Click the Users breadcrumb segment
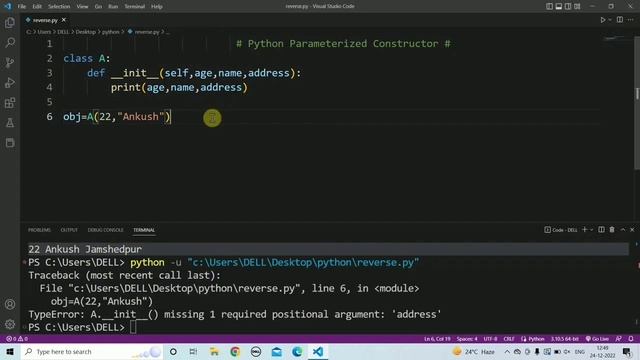640x360 pixels. [44, 32]
